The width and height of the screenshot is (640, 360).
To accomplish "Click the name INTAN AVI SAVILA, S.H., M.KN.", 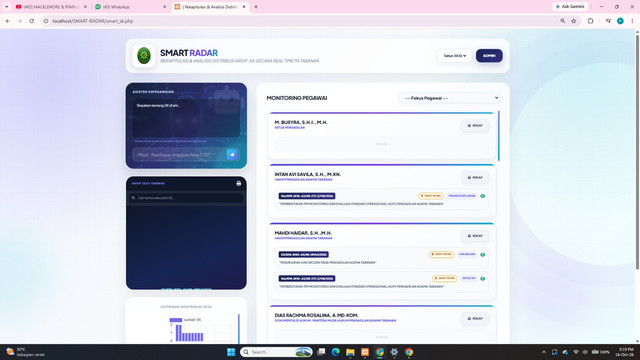I will point(308,174).
